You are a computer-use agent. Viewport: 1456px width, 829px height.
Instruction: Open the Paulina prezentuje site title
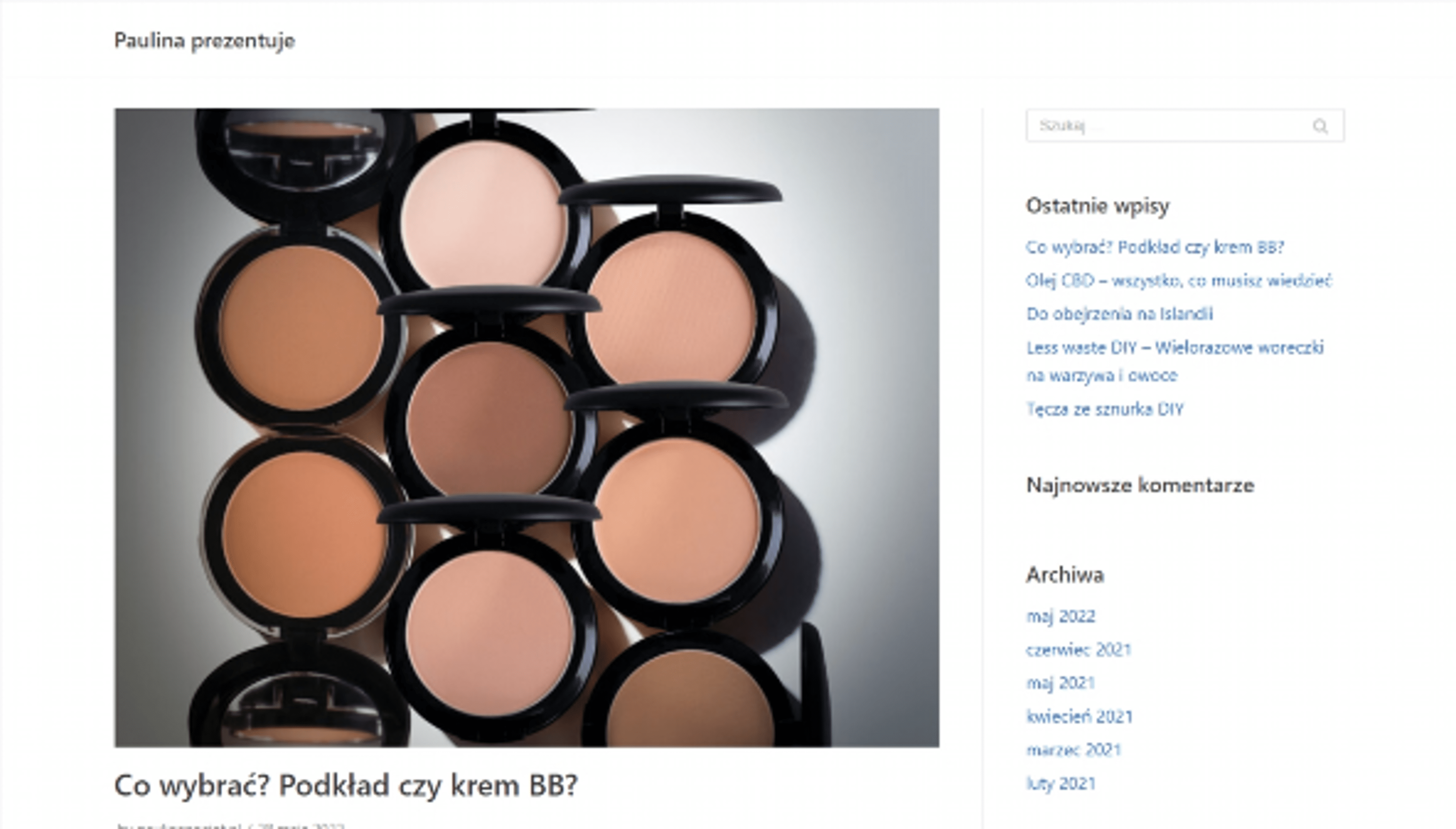point(204,41)
